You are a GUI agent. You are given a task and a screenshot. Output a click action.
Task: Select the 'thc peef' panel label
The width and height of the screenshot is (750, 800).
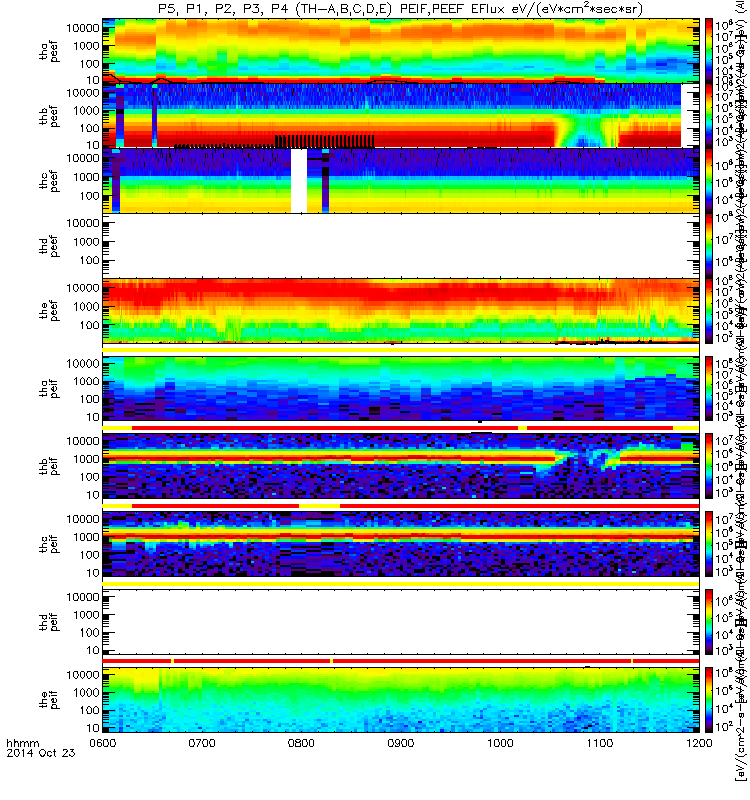(x=49, y=182)
